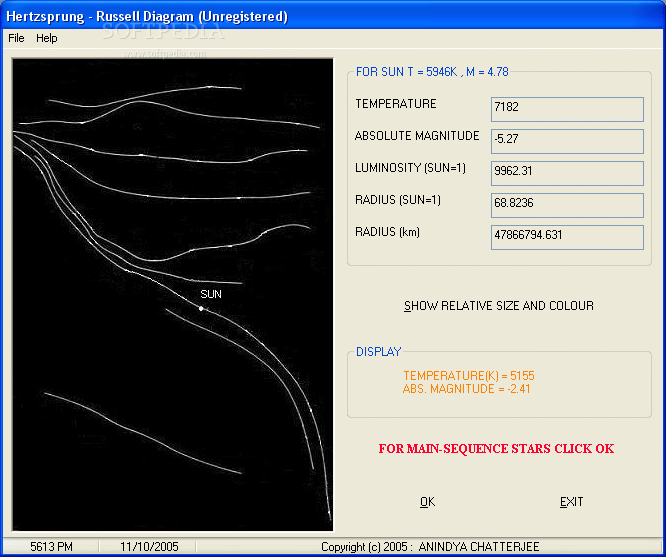This screenshot has width=666, height=557.
Task: Click the DISPLAY group label
Action: point(378,352)
